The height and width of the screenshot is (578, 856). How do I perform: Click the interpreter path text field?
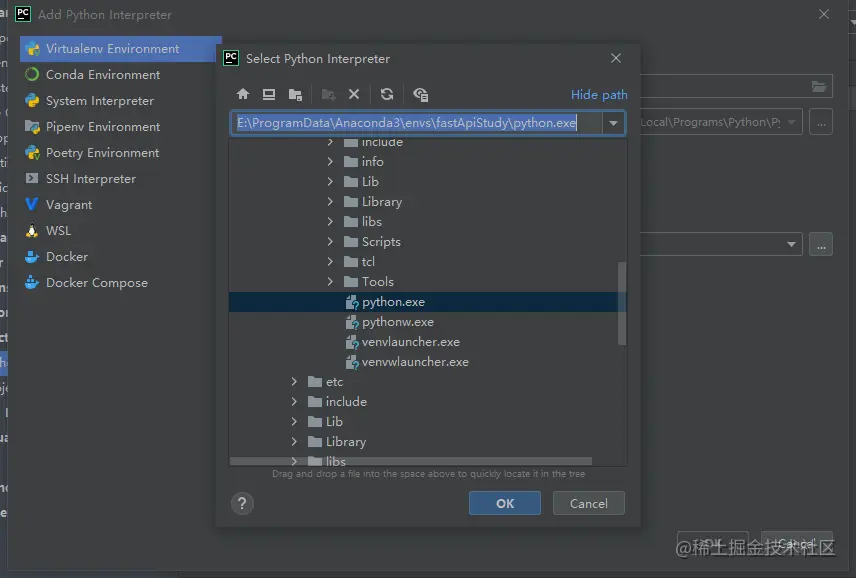(x=417, y=123)
